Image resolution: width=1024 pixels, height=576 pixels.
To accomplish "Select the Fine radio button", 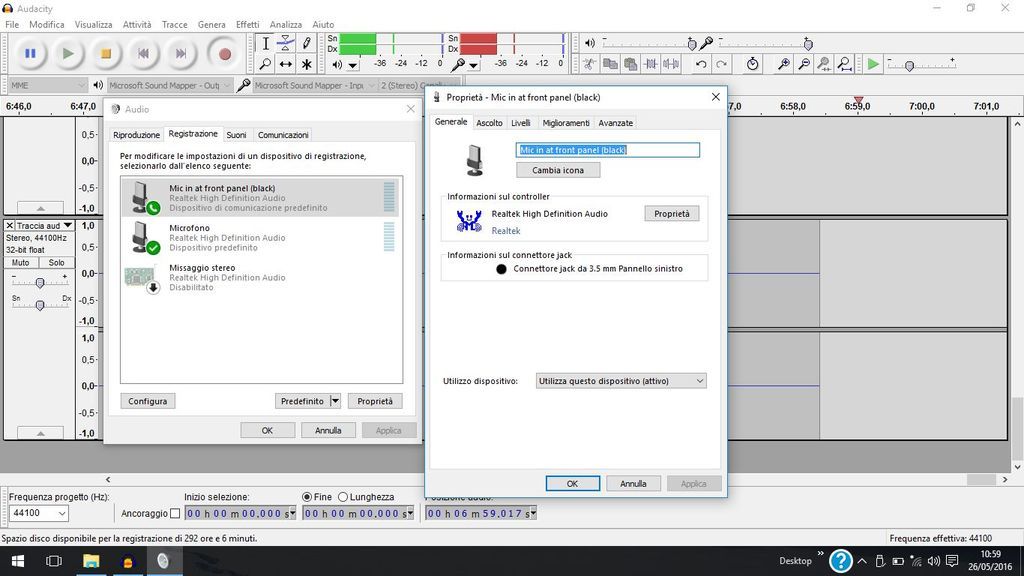I will pyautogui.click(x=307, y=497).
